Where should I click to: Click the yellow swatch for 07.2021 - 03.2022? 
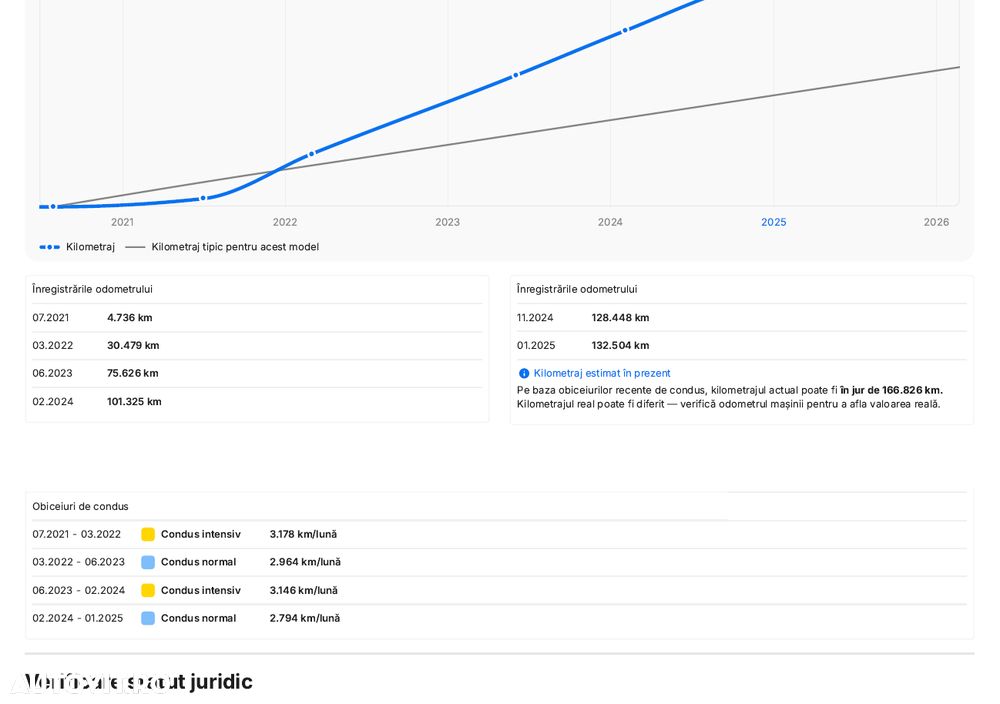click(x=148, y=534)
